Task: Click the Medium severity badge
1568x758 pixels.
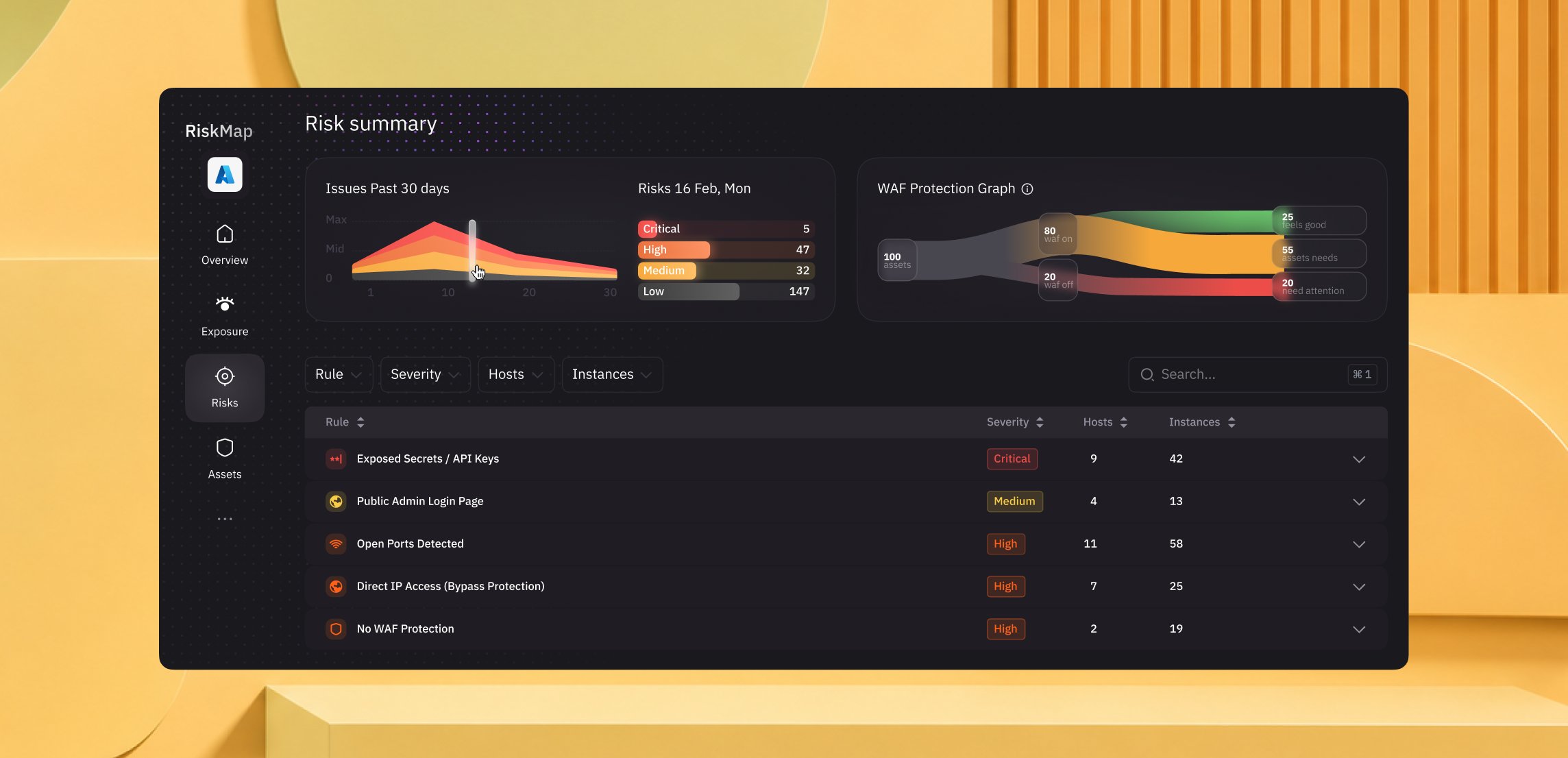Action: pyautogui.click(x=1014, y=502)
